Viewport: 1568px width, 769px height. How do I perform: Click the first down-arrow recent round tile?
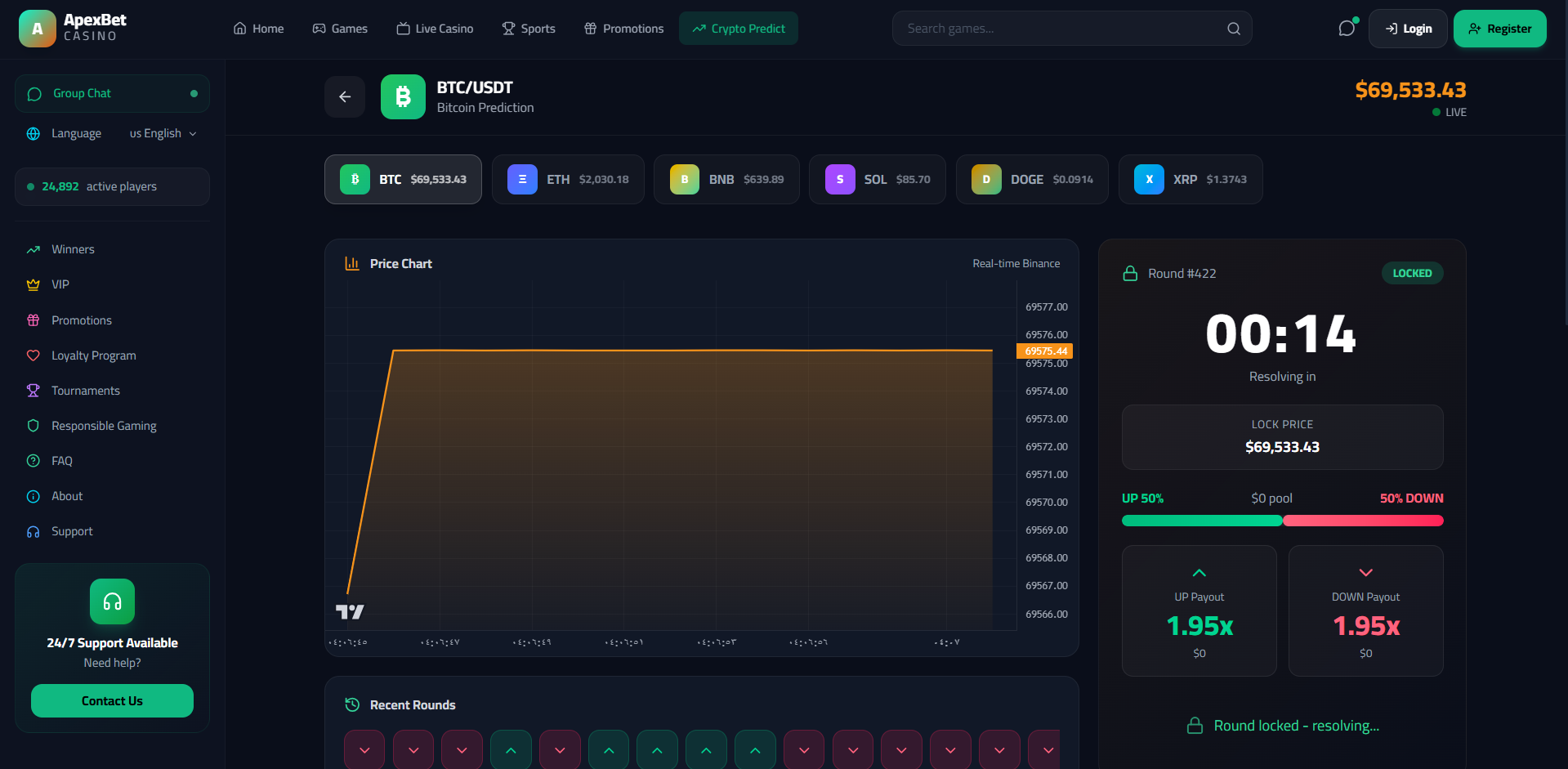pos(364,749)
